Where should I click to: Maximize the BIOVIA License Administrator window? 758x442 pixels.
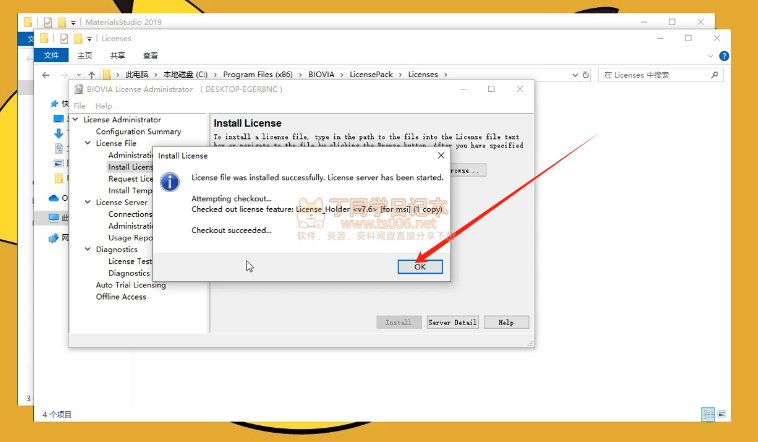[x=491, y=89]
